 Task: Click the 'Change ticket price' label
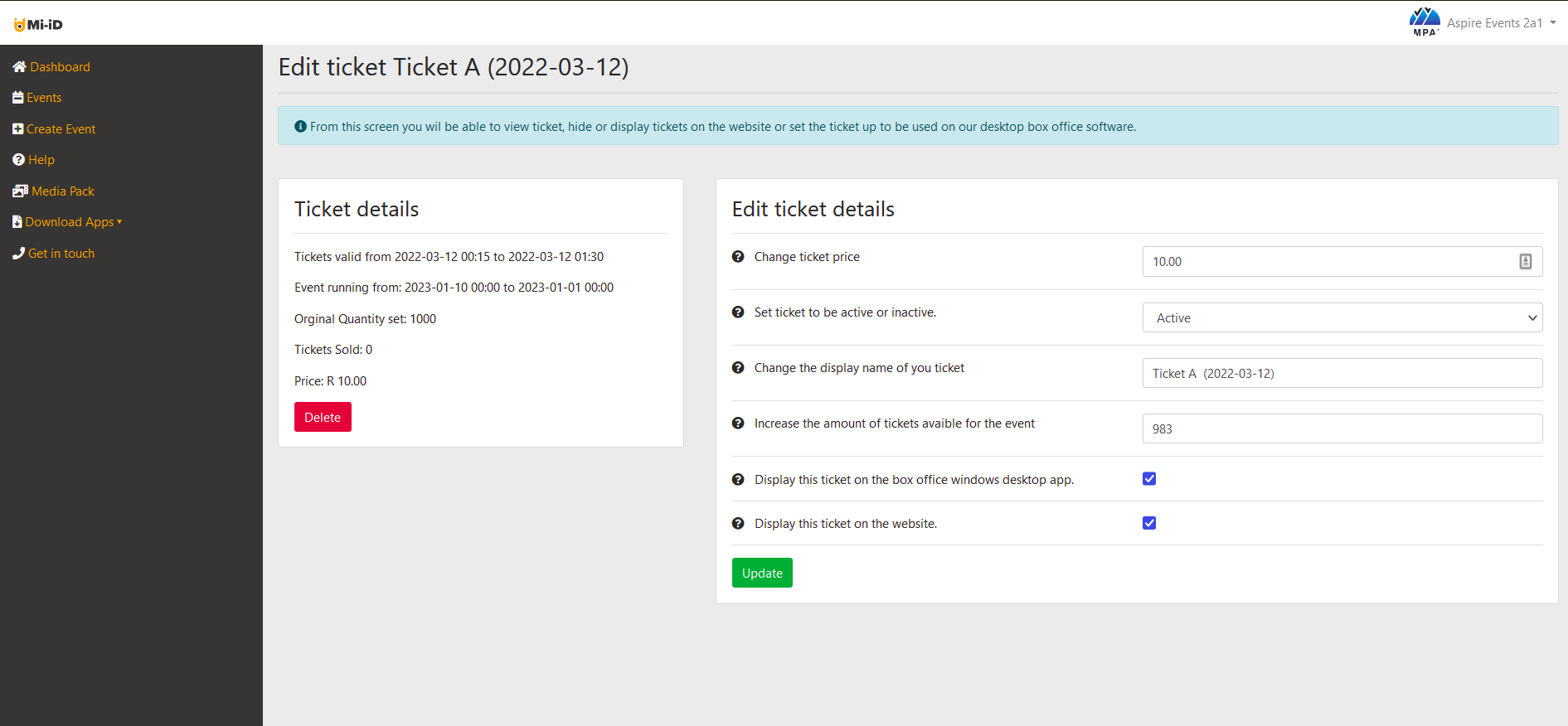pyautogui.click(x=807, y=257)
